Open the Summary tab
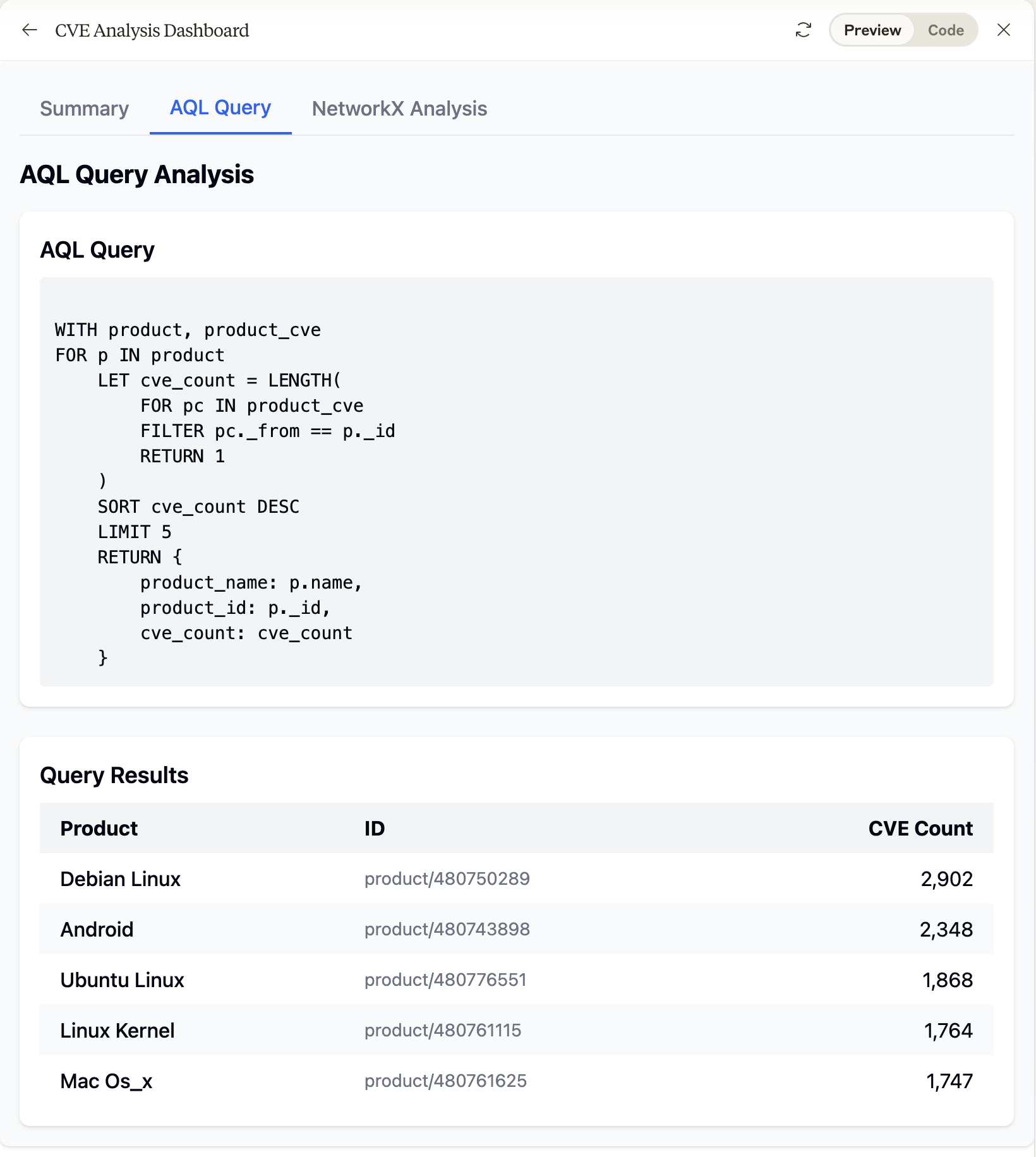The width and height of the screenshot is (1036, 1157). coord(85,109)
